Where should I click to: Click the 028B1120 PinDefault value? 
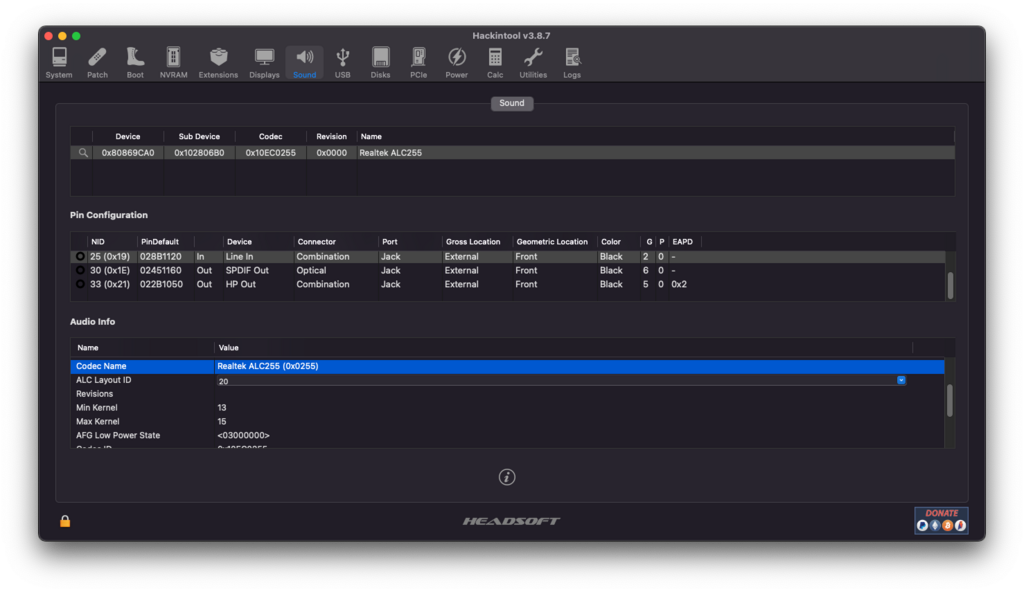click(x=161, y=257)
